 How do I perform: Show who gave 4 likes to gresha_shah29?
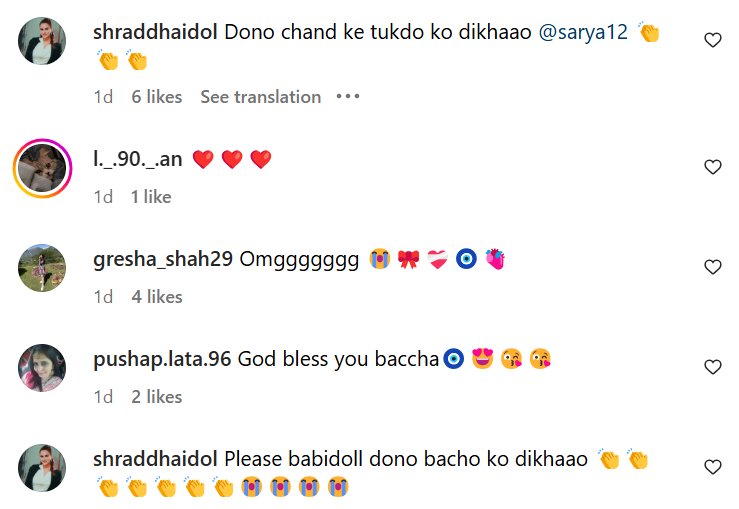pyautogui.click(x=156, y=297)
